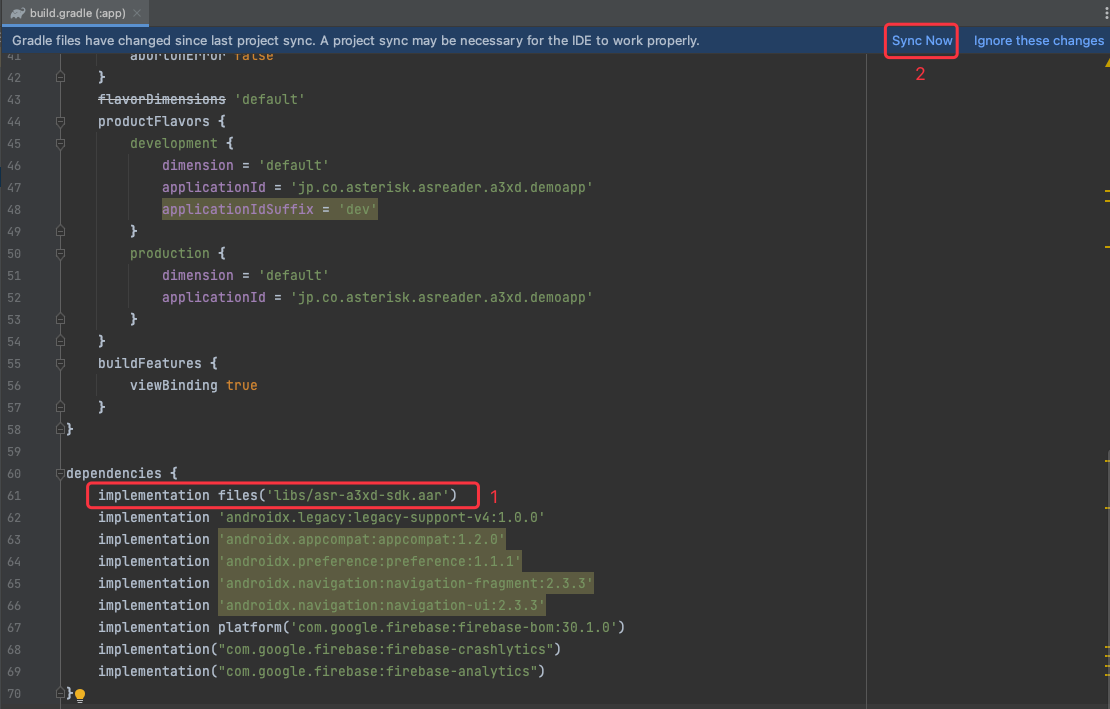Click the yellow light bulb quick-fix icon
This screenshot has width=1110, height=709.
tap(80, 694)
